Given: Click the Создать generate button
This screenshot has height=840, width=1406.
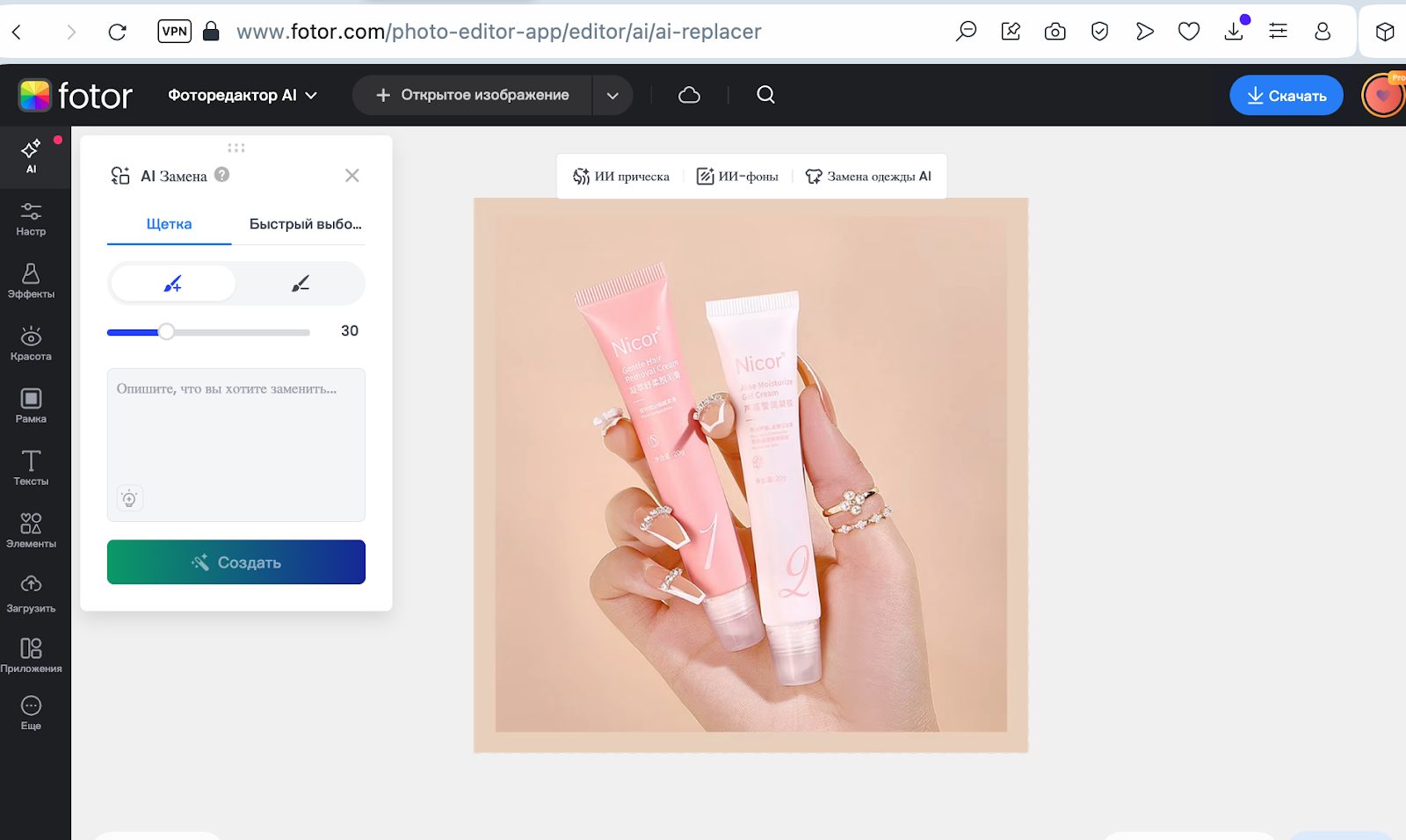Looking at the screenshot, I should coord(236,562).
